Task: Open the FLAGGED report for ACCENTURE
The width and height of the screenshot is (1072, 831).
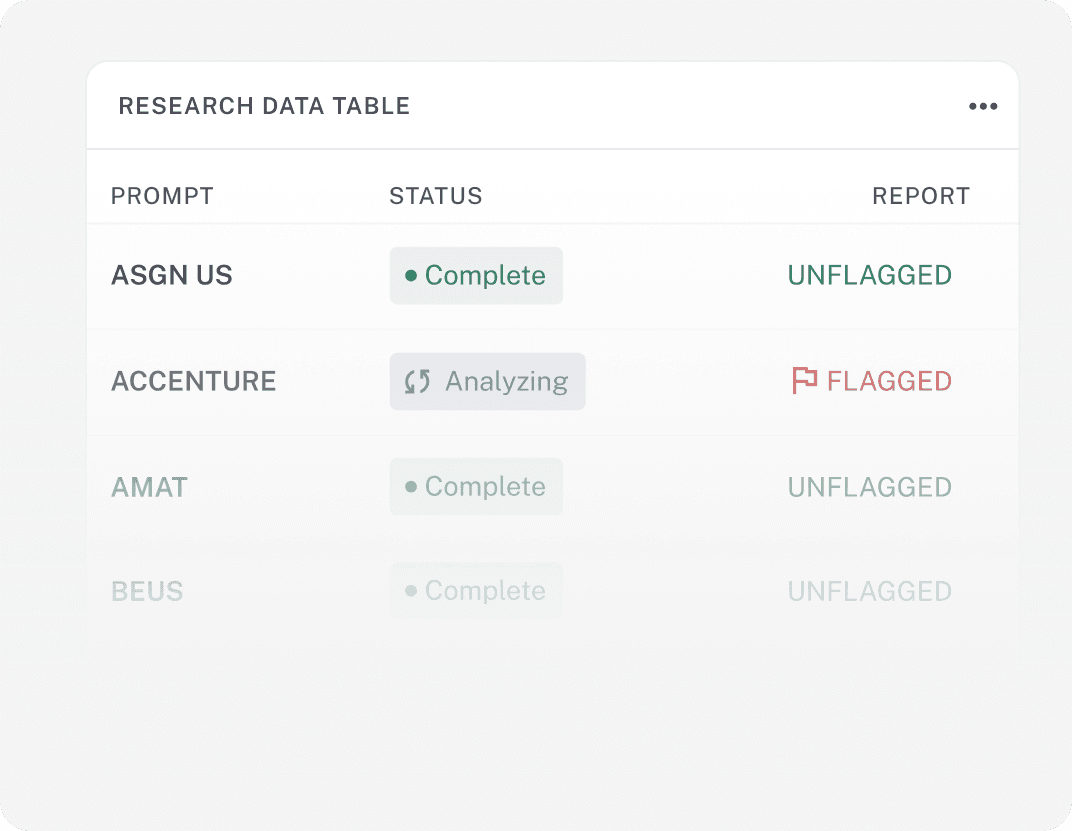Action: (x=872, y=381)
